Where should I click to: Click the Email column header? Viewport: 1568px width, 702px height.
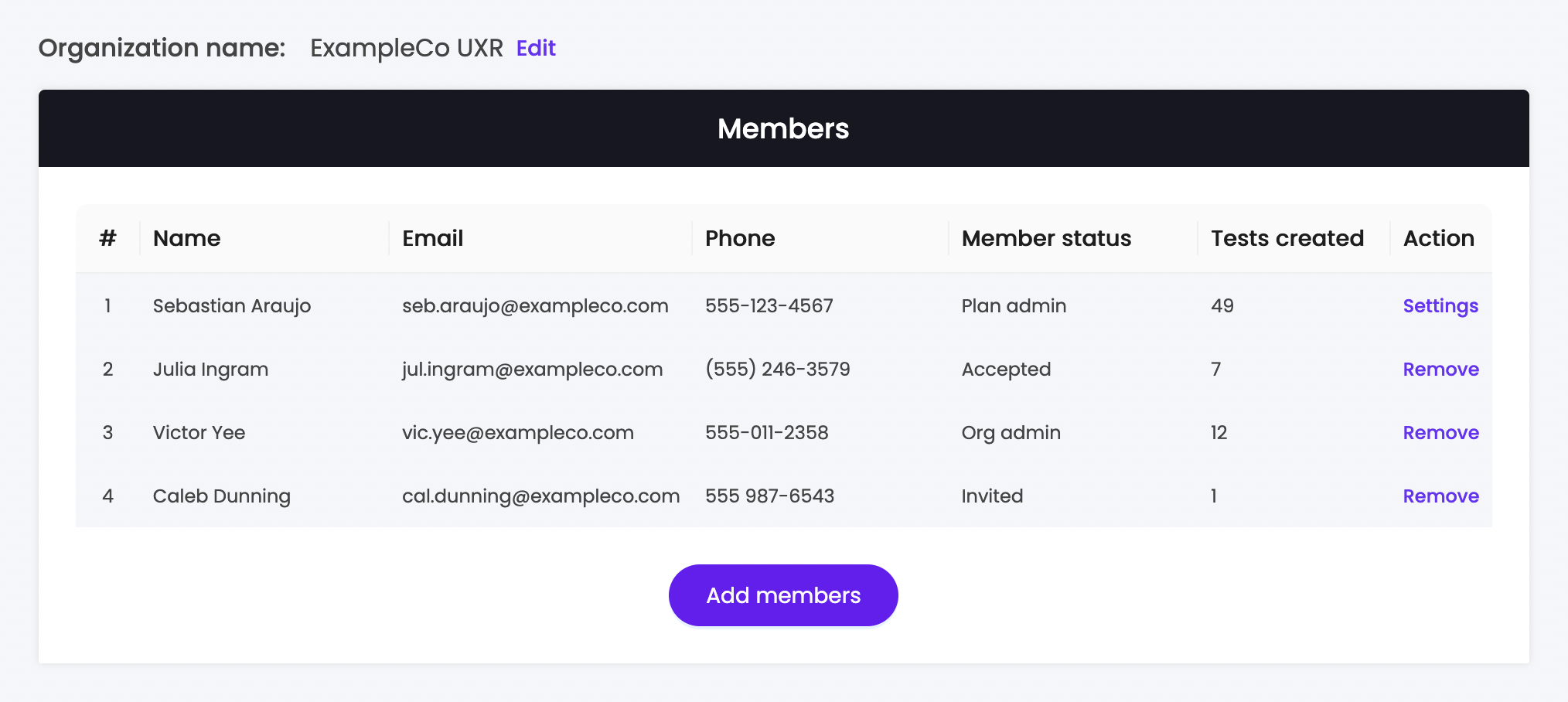(432, 238)
